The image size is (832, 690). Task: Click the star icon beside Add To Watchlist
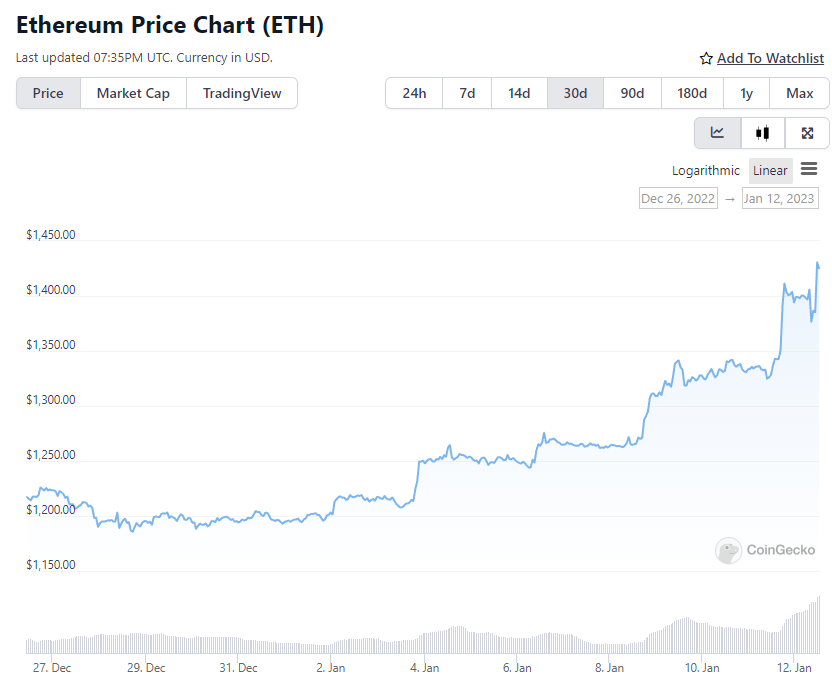coord(706,59)
